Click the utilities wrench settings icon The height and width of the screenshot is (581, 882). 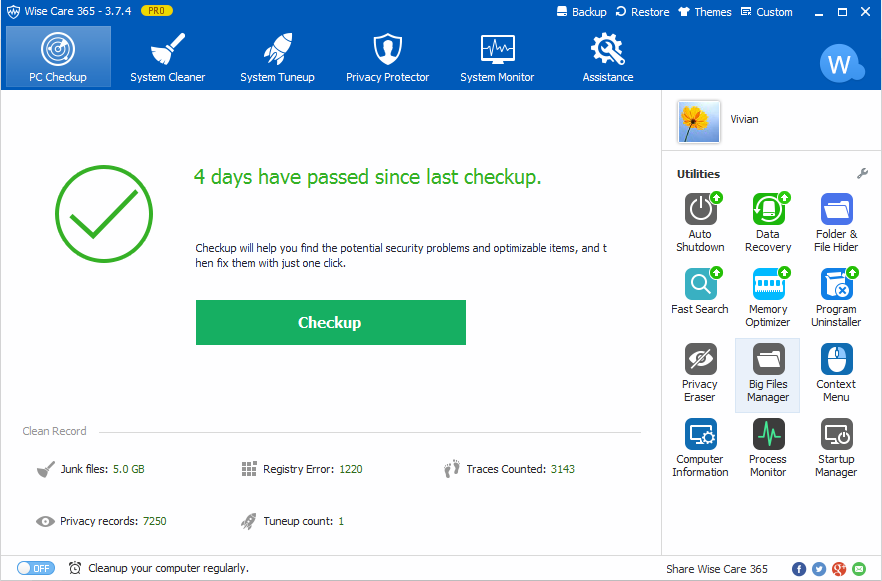(863, 174)
